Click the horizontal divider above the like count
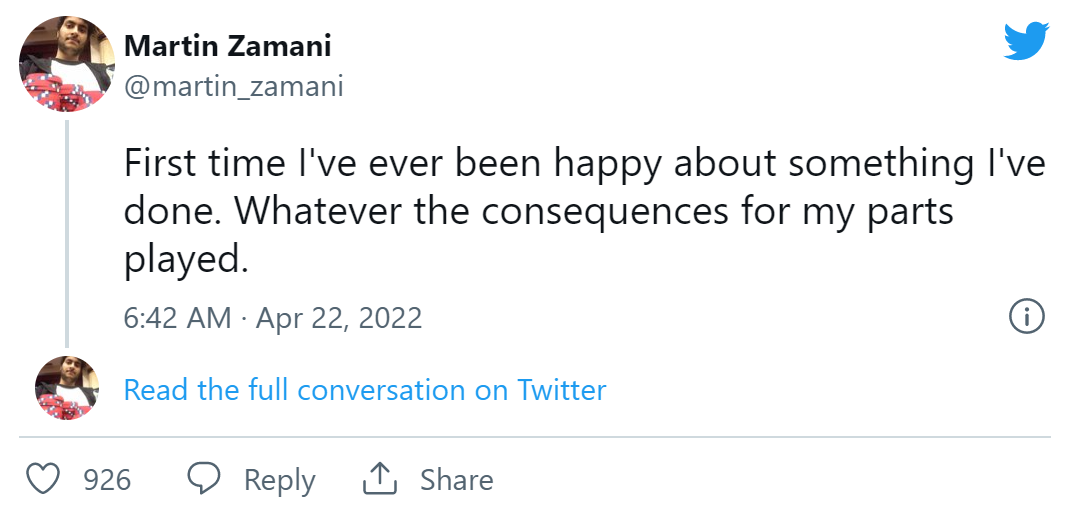This screenshot has height=511, width=1076. 535,437
